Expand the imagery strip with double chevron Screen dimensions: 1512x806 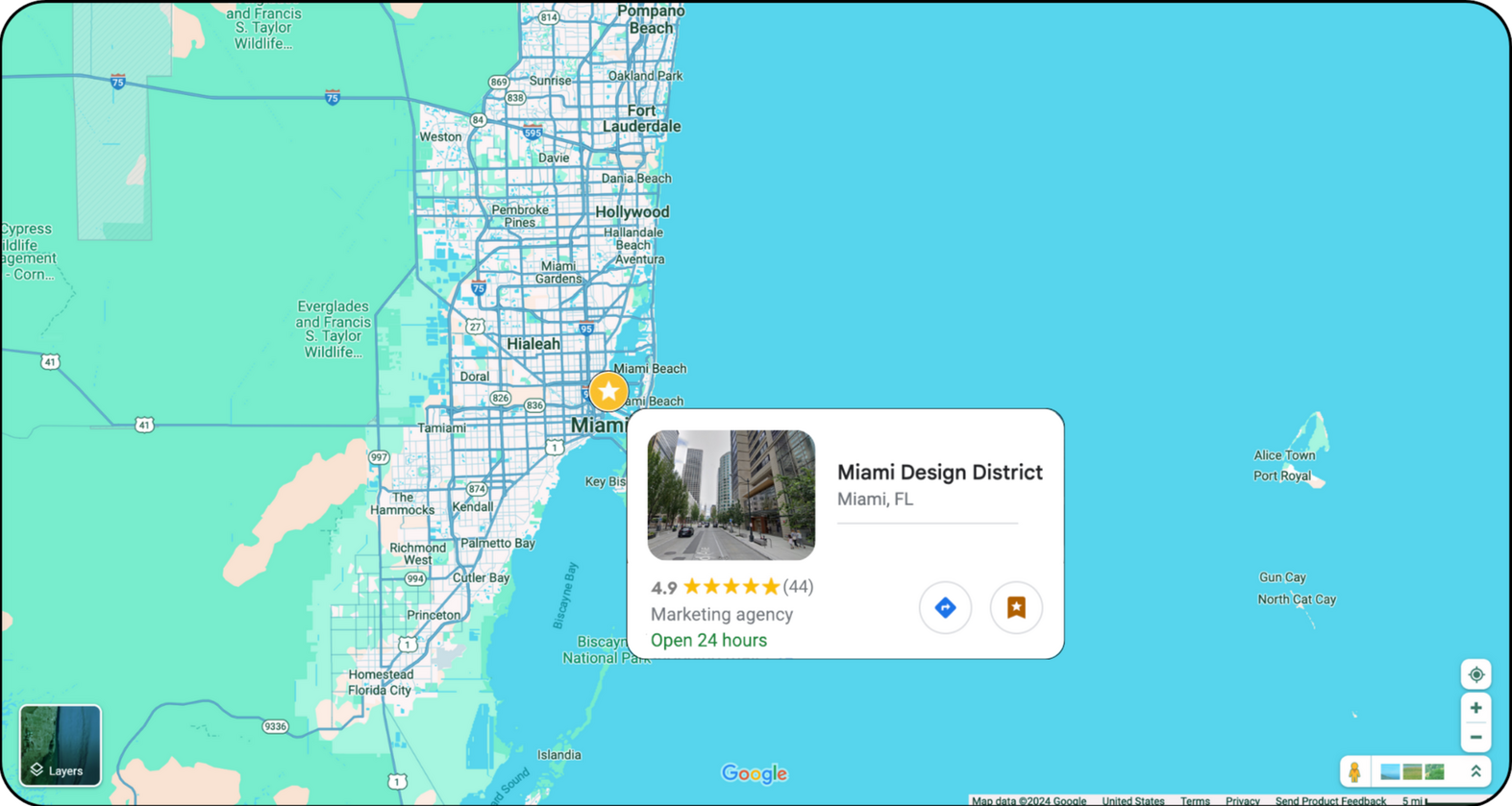pos(1475,771)
